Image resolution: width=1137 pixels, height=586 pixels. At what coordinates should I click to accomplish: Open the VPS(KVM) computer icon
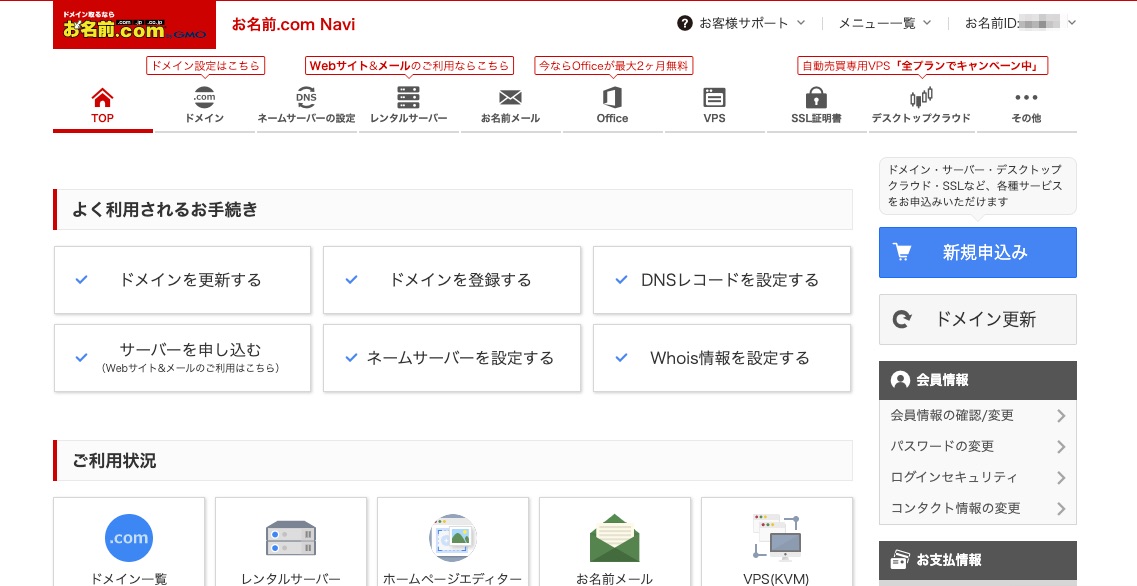coord(777,538)
